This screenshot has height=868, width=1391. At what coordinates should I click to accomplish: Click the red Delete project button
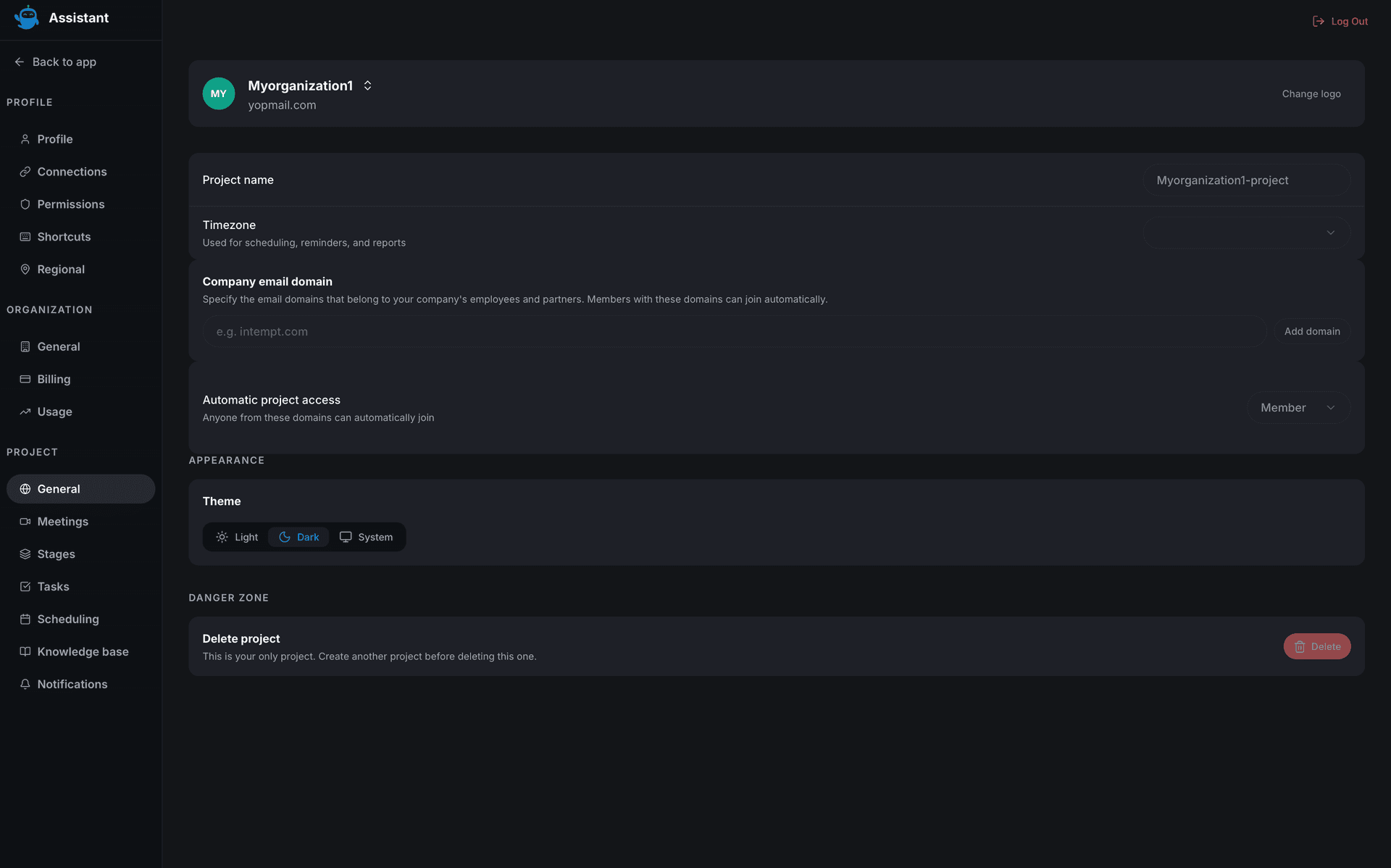point(1317,646)
